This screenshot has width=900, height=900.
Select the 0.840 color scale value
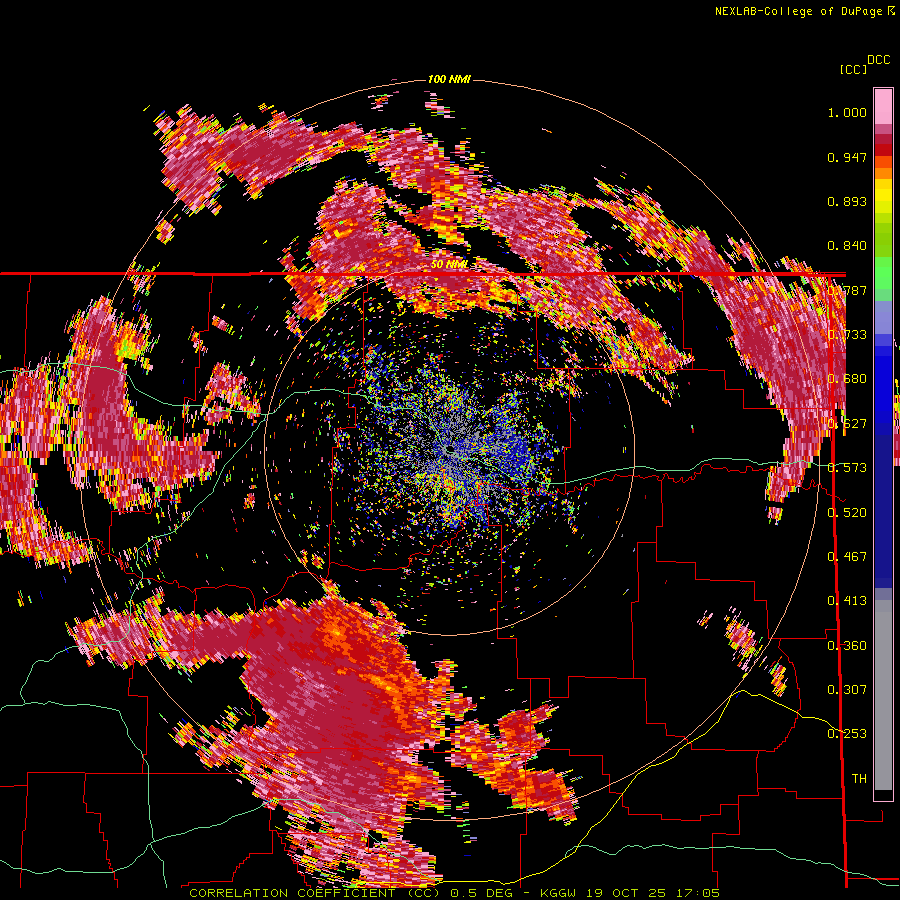tap(847, 246)
